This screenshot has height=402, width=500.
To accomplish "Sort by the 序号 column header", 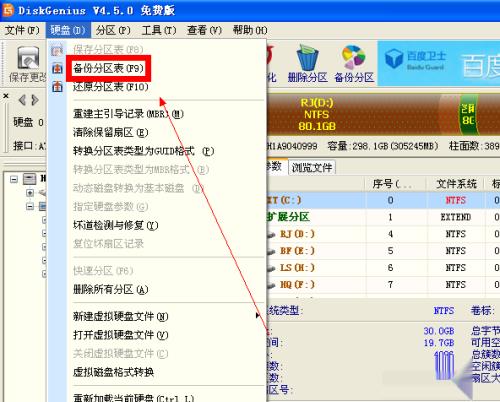I will (x=392, y=184).
